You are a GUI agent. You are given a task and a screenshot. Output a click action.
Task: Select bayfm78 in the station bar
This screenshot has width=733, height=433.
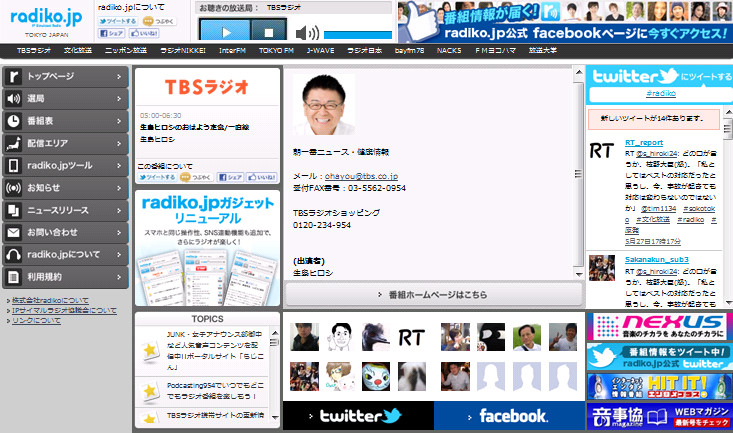pyautogui.click(x=410, y=51)
